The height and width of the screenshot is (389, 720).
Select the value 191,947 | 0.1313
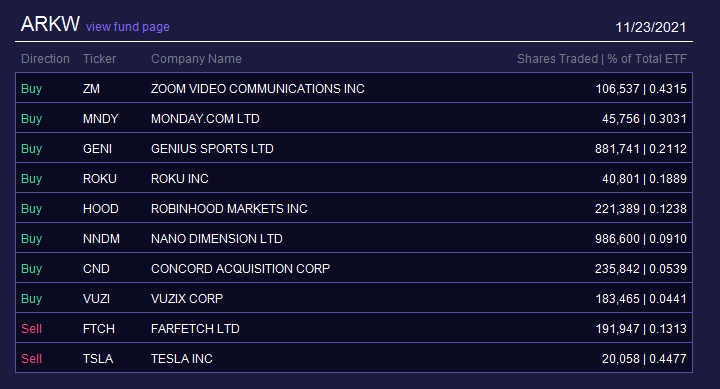(x=641, y=329)
